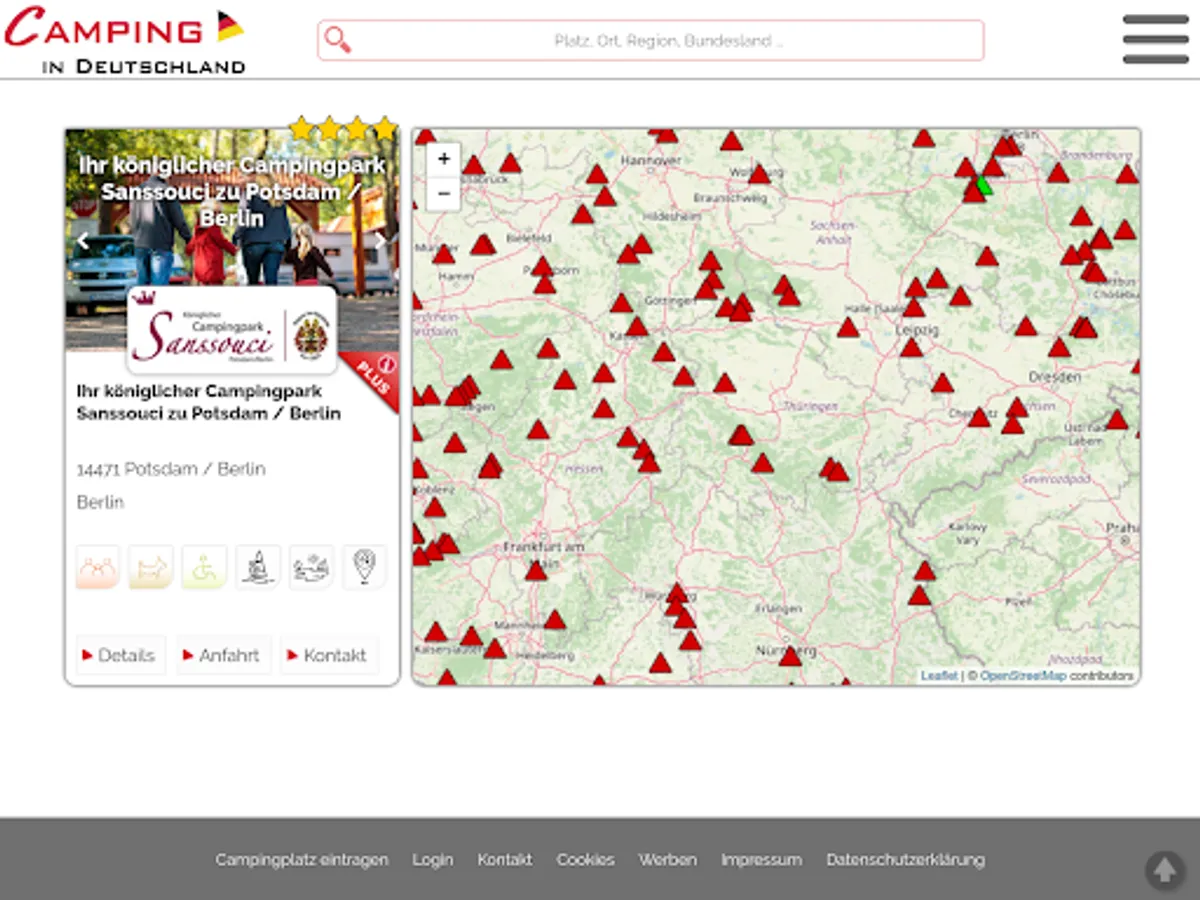Open Kontakt button on the campsite card
Viewport: 1200px width, 900px height.
pyautogui.click(x=328, y=655)
